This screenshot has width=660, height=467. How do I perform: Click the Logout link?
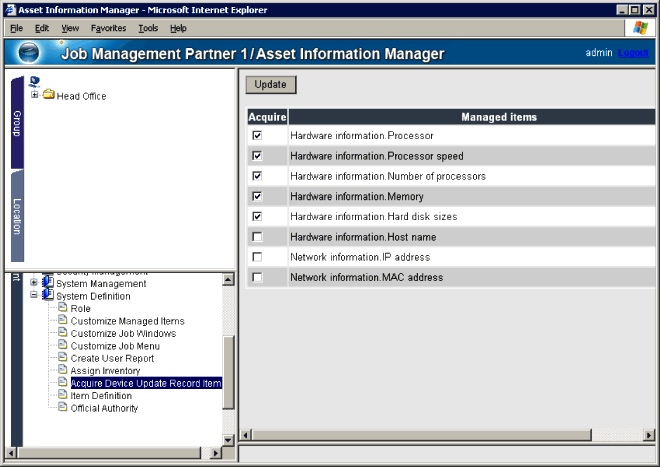(633, 53)
